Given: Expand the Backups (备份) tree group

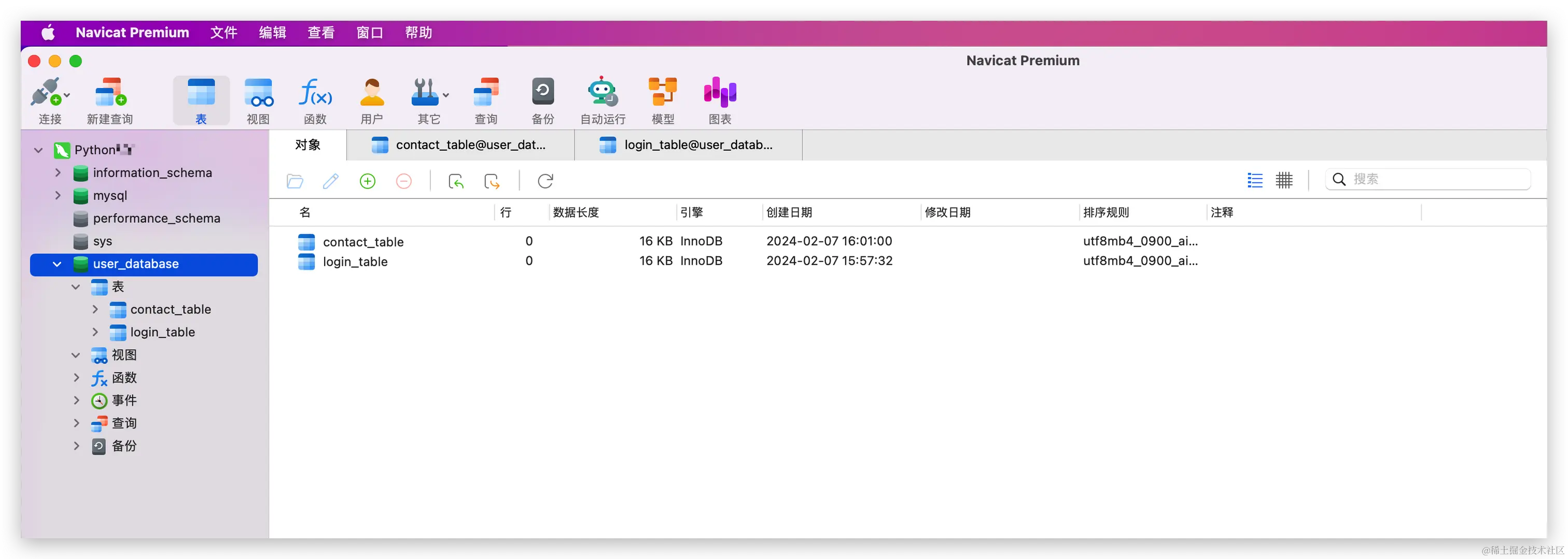Looking at the screenshot, I should (76, 446).
